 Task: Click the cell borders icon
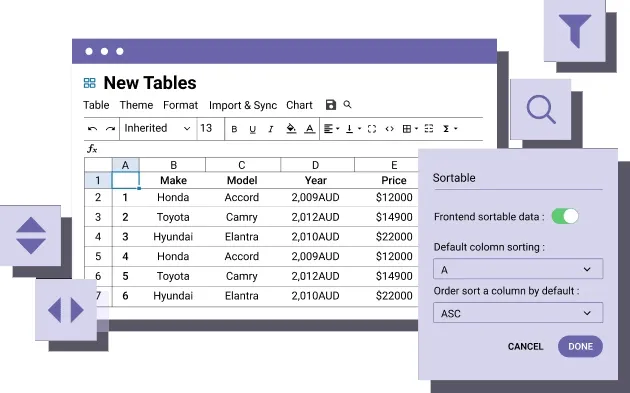coord(407,129)
